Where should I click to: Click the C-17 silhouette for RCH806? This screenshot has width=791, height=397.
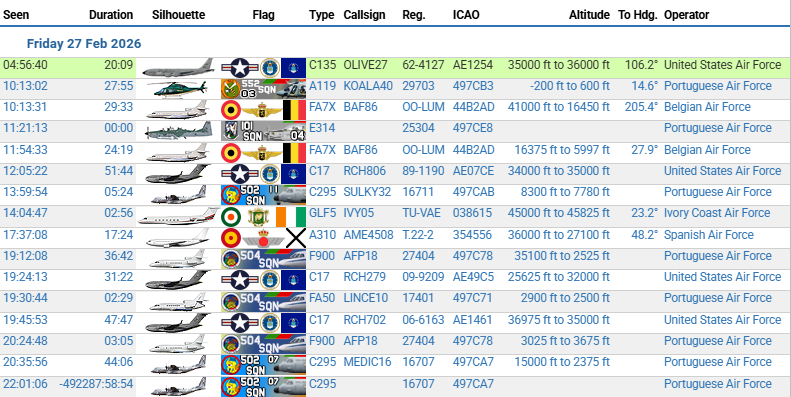pyautogui.click(x=178, y=174)
